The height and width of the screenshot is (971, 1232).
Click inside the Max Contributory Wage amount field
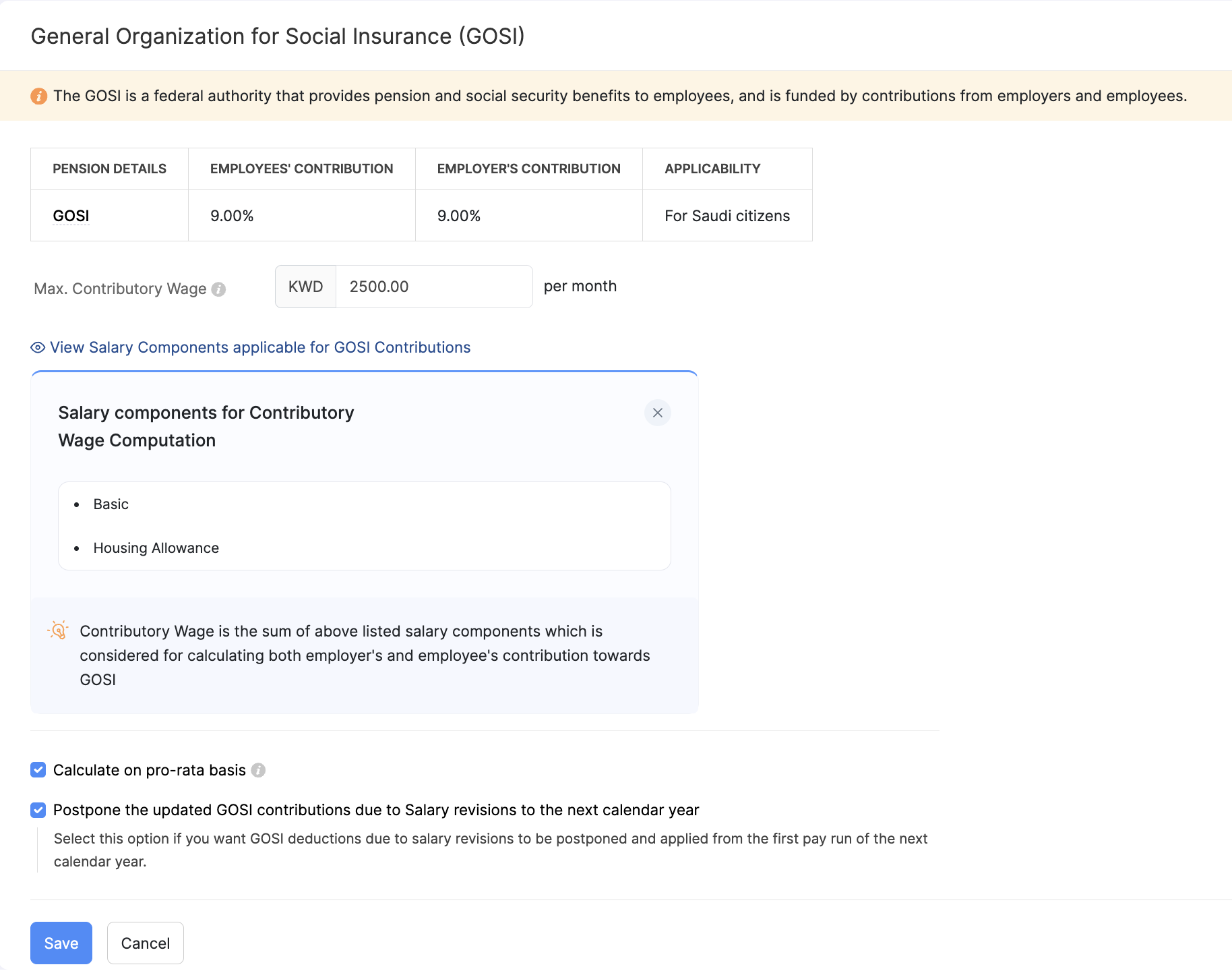(431, 286)
